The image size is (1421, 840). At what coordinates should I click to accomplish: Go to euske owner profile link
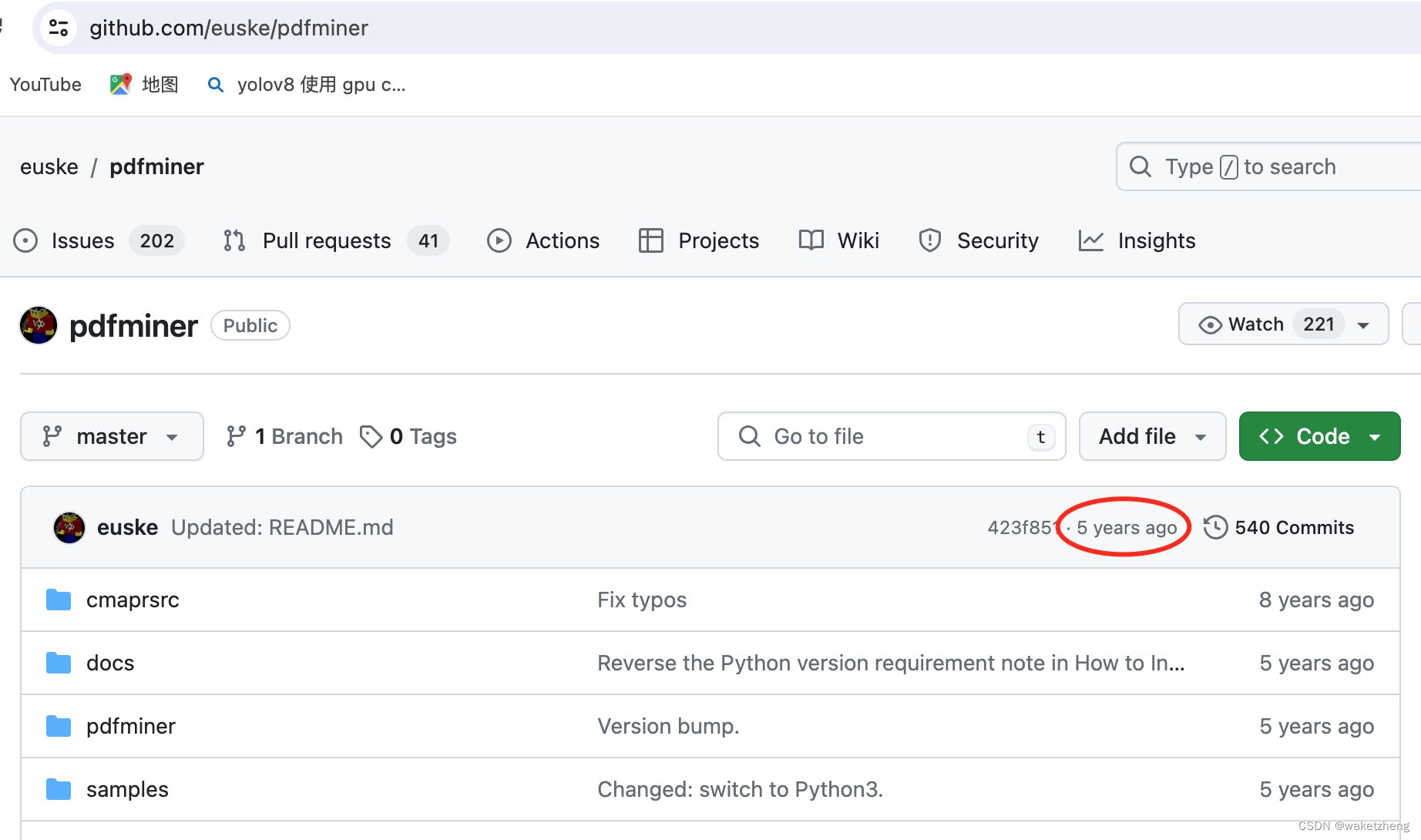pyautogui.click(x=49, y=166)
